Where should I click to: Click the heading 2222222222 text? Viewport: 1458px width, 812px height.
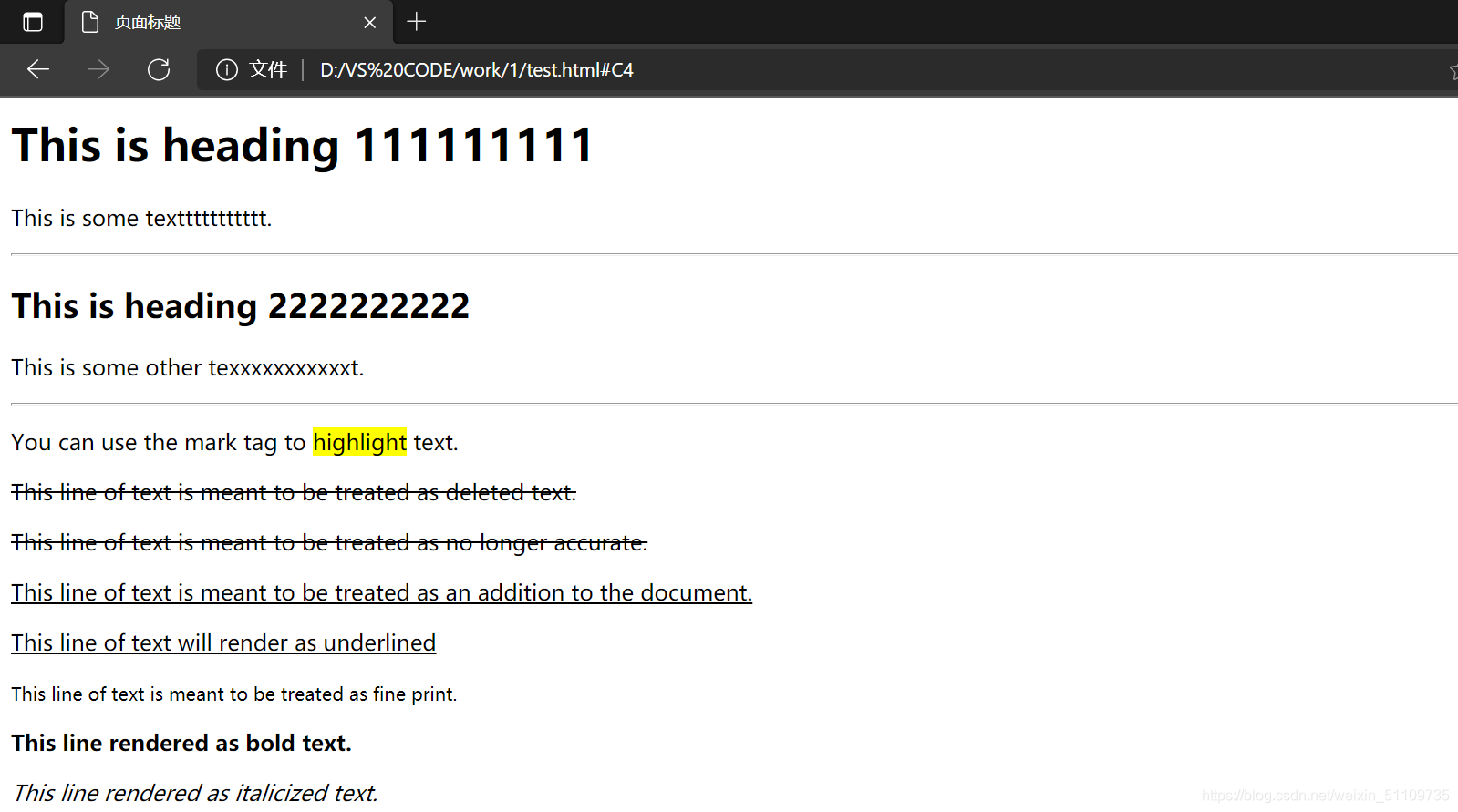pyautogui.click(x=240, y=307)
